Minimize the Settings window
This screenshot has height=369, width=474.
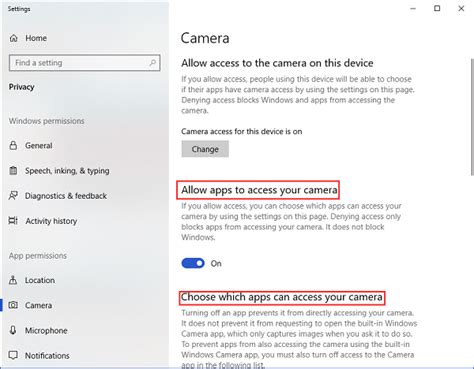click(x=413, y=8)
